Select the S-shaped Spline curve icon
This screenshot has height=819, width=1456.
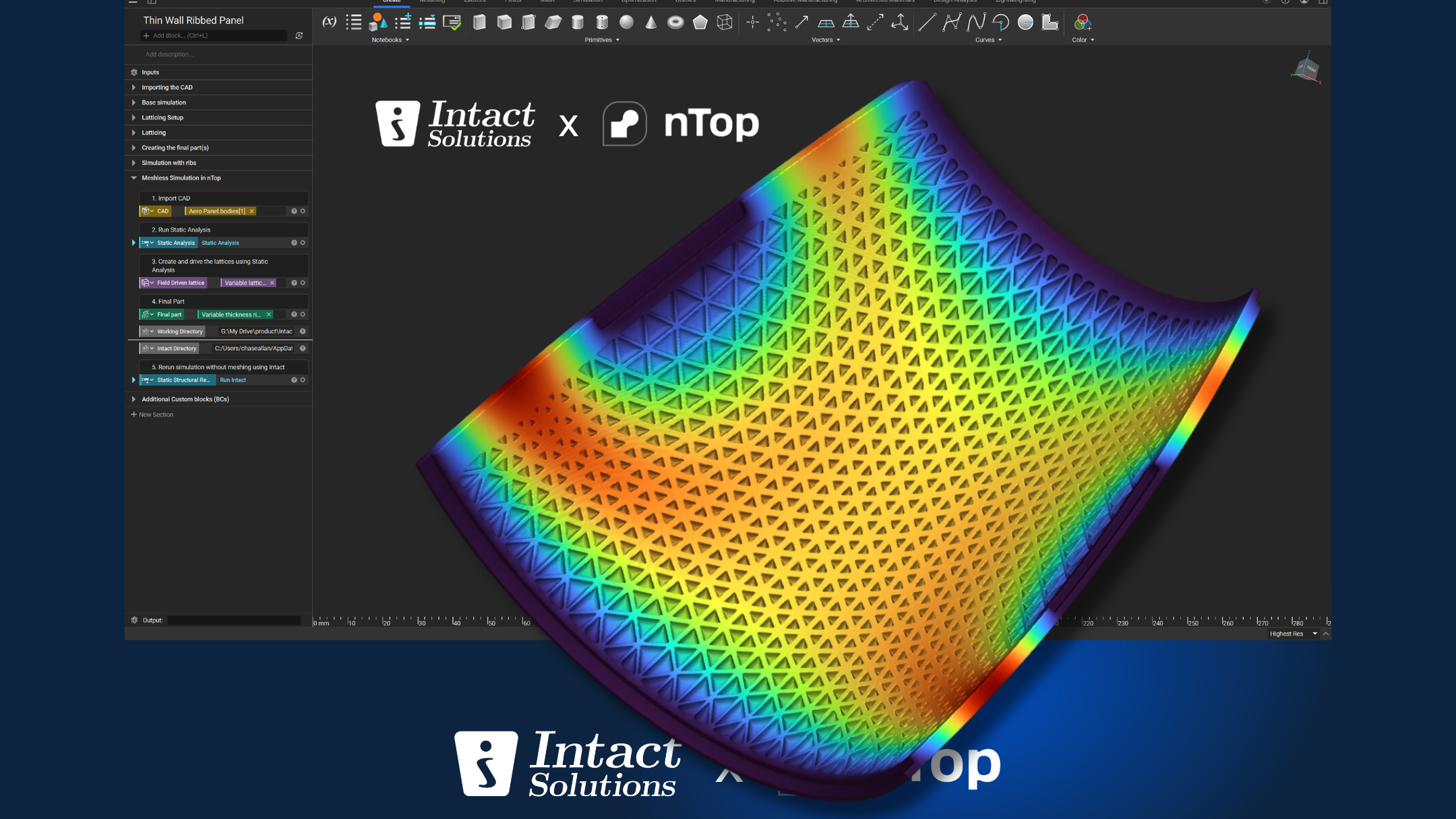coord(976,22)
